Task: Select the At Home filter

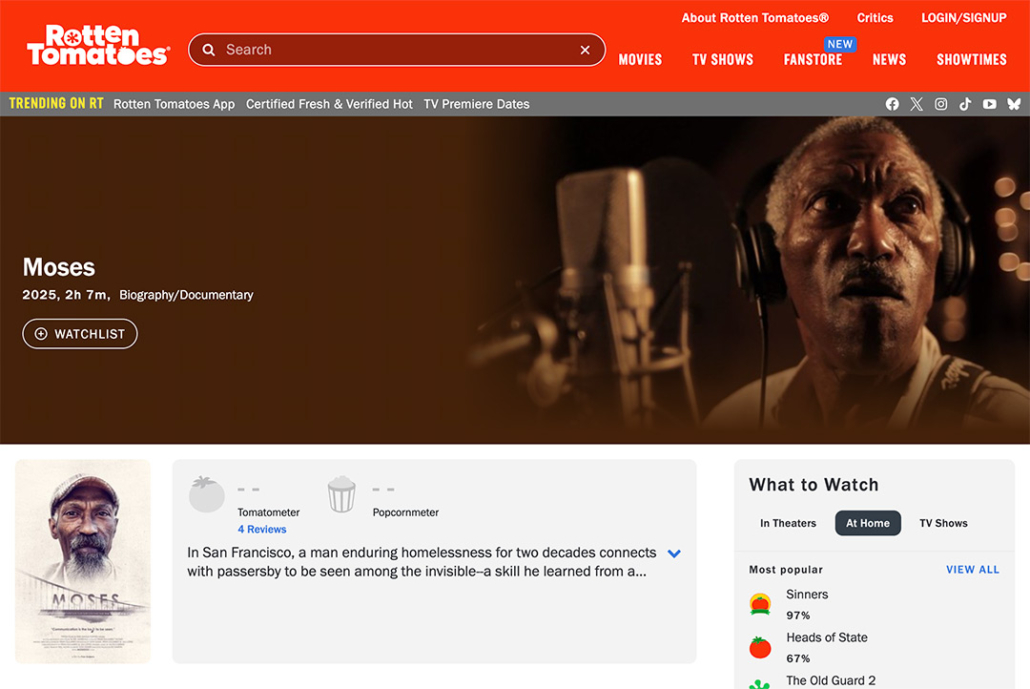Action: pyautogui.click(x=868, y=523)
